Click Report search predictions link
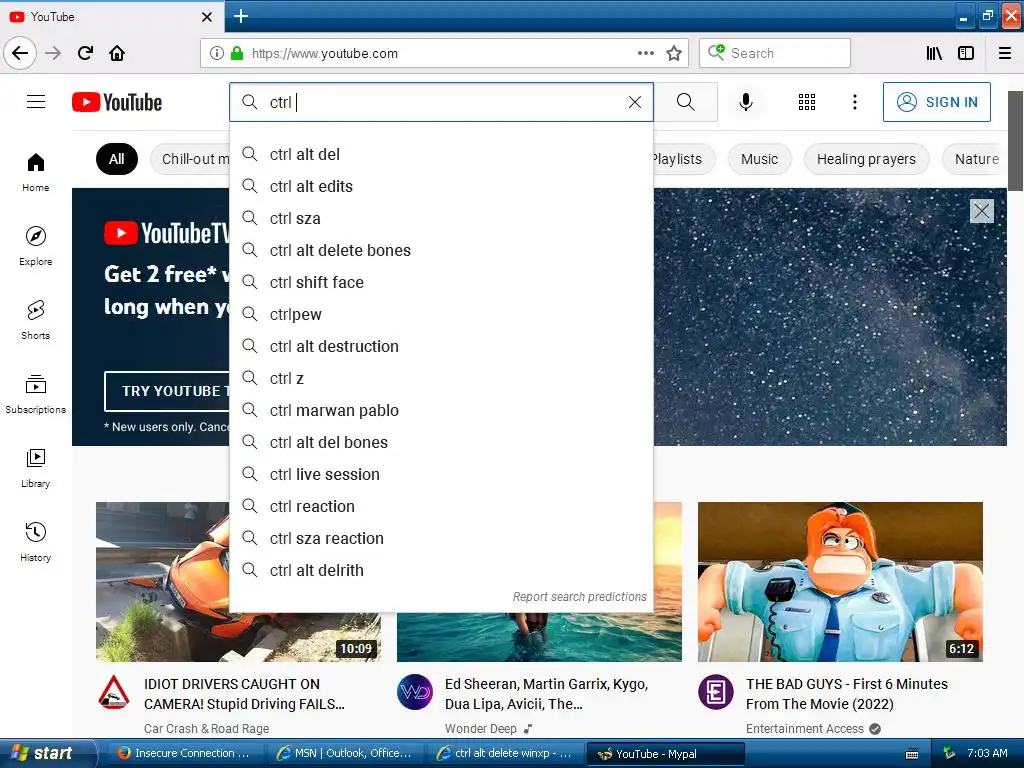1024x768 pixels. pos(579,597)
